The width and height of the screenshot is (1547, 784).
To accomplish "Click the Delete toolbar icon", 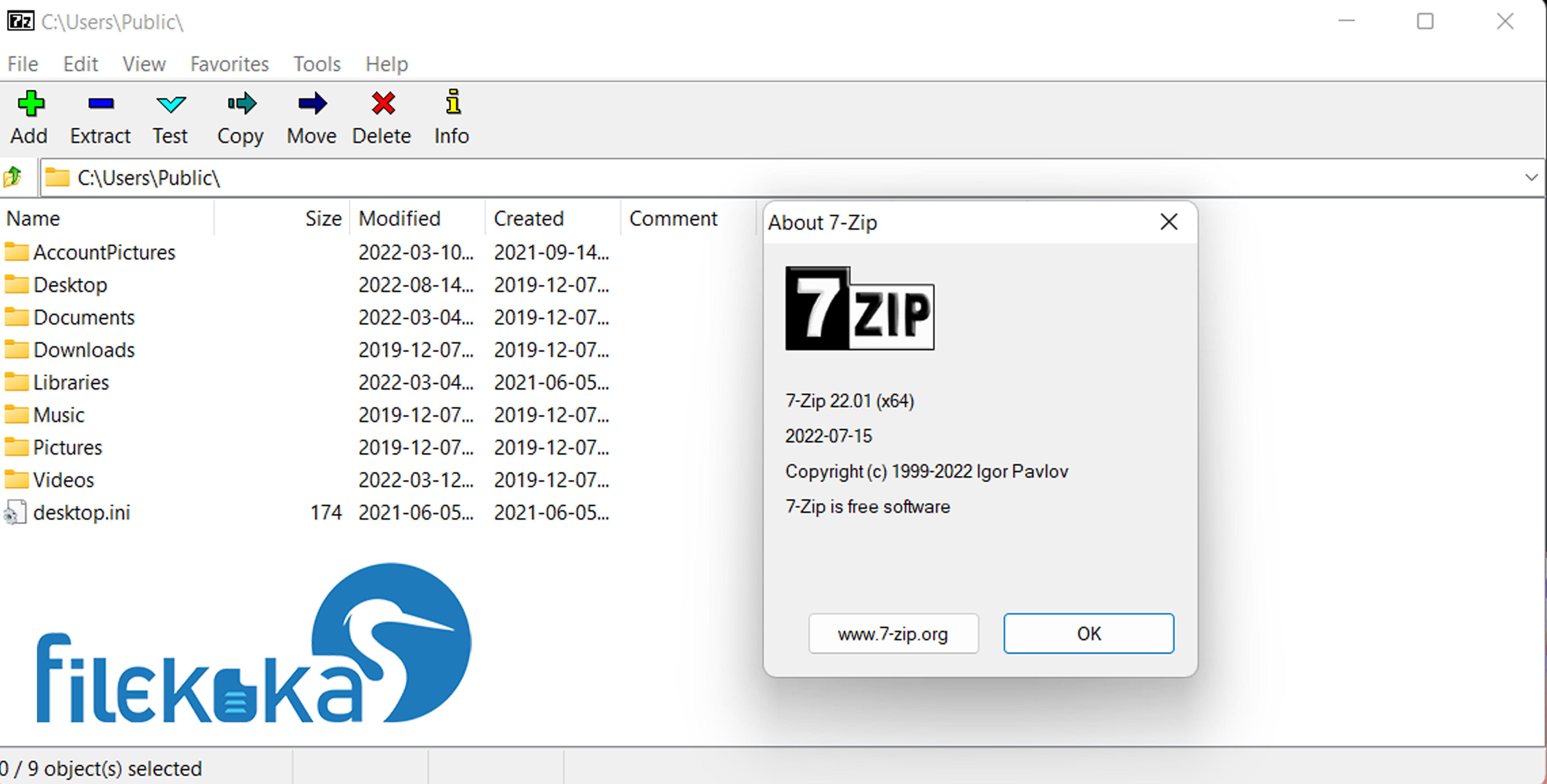I will click(383, 104).
